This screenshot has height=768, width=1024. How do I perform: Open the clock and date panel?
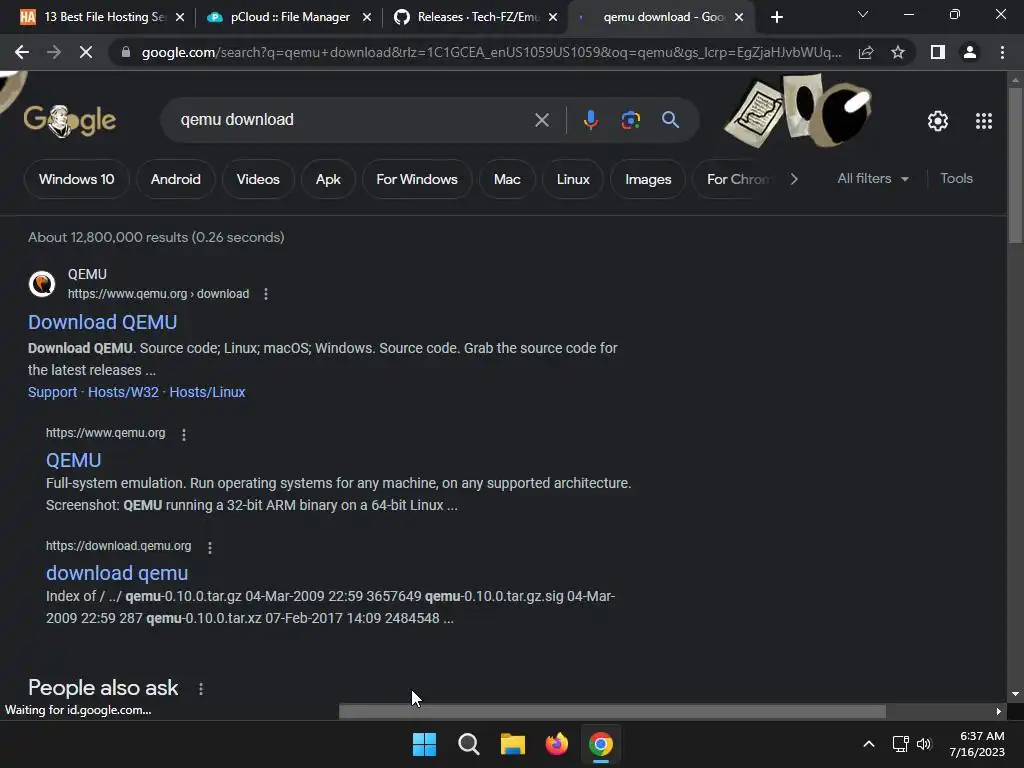click(978, 744)
